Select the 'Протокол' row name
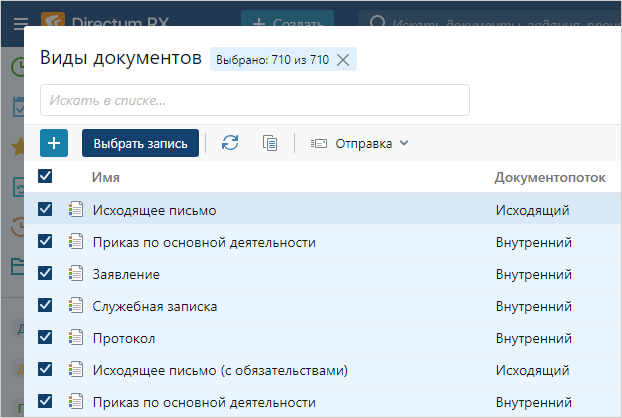 point(124,338)
